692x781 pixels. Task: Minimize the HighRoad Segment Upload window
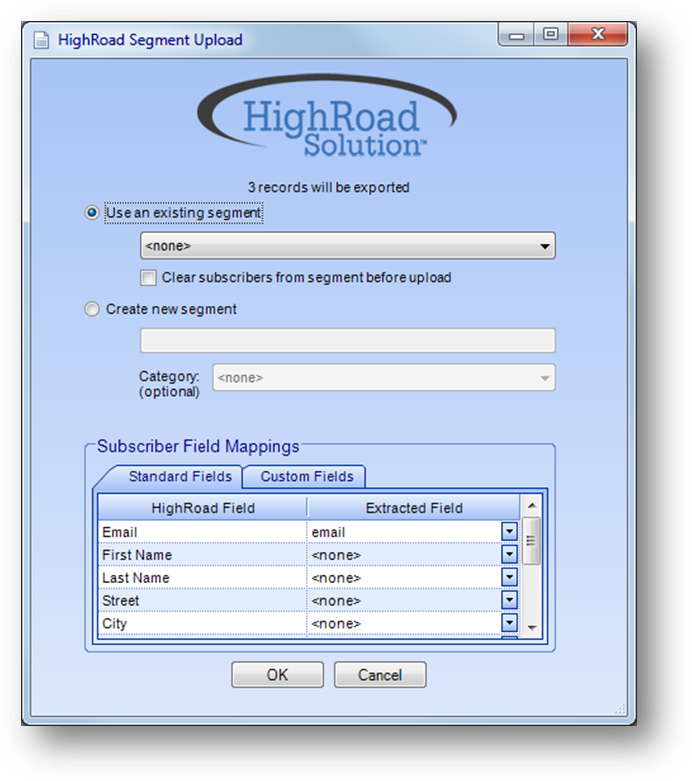coord(516,34)
